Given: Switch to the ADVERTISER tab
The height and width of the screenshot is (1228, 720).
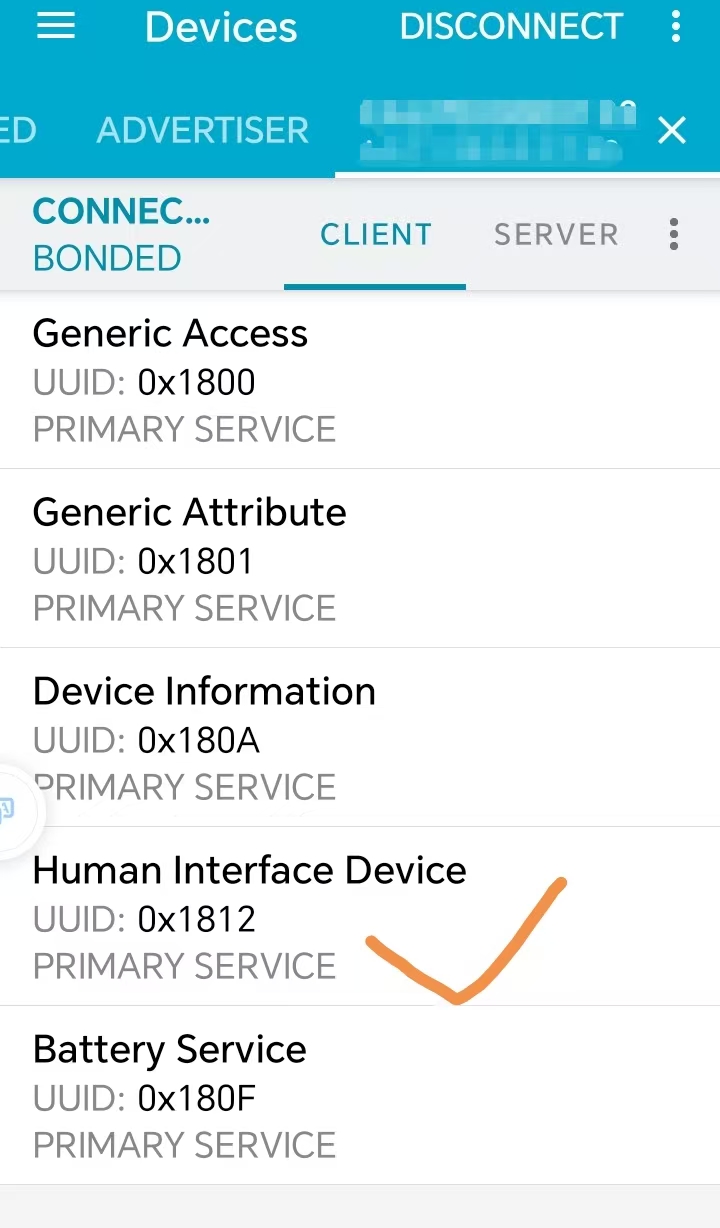Looking at the screenshot, I should (203, 130).
